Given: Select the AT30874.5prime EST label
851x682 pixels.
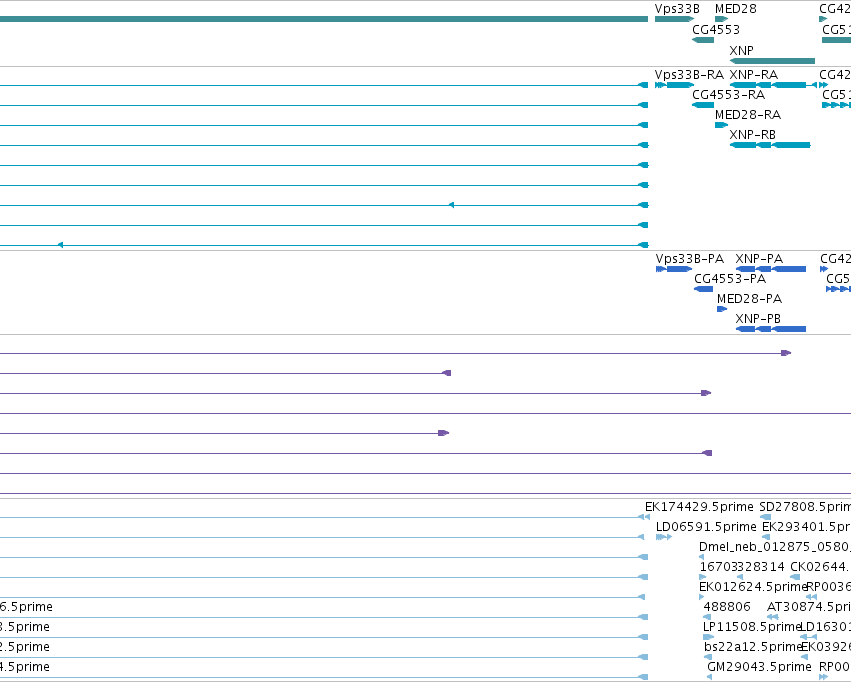Looking at the screenshot, I should 809,607.
